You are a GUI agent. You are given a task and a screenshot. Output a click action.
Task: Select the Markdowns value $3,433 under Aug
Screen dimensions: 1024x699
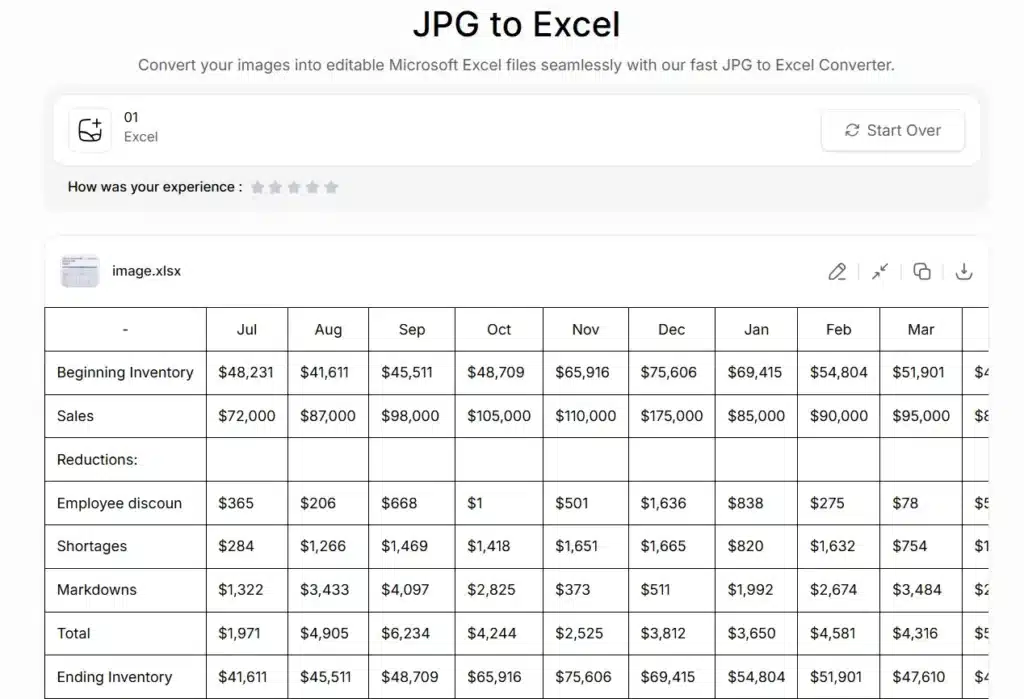click(326, 590)
